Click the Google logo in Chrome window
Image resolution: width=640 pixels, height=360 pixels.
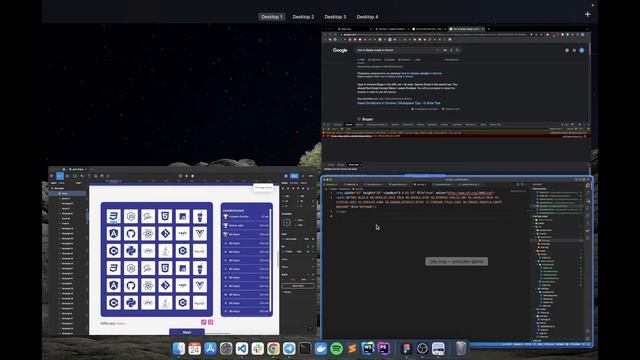pos(340,50)
